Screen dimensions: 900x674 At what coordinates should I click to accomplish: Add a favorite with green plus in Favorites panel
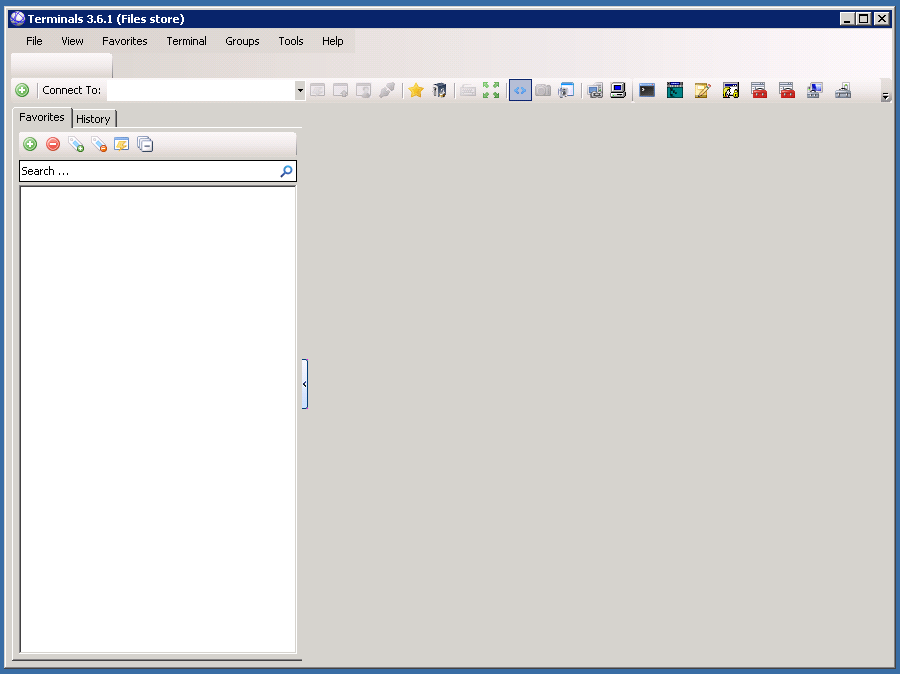30,144
